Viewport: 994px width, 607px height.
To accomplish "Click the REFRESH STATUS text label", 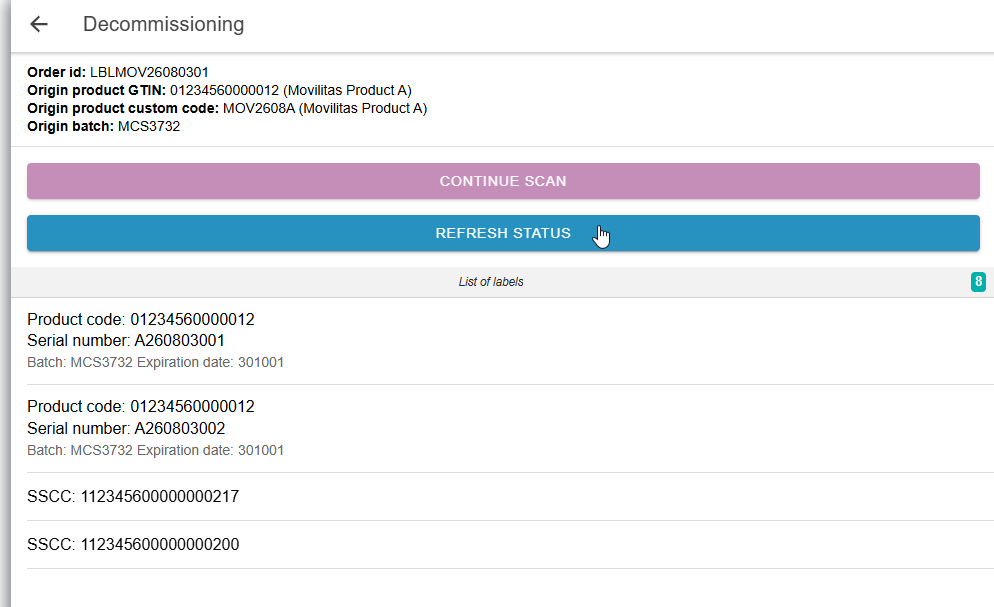I will [x=503, y=233].
